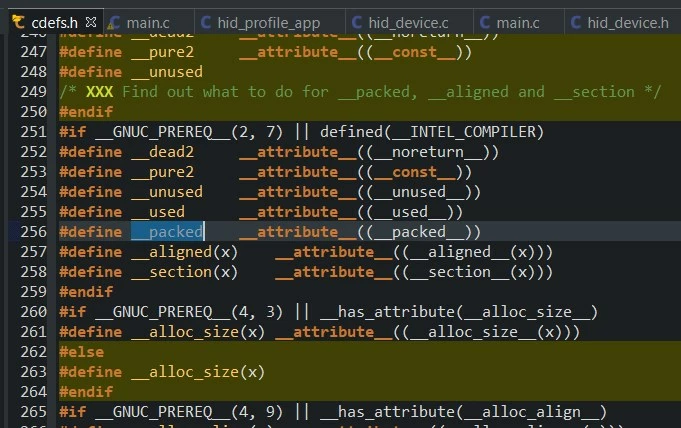Click line number 247 in the gutter
Screen dimensions: 681x428
tap(33, 52)
